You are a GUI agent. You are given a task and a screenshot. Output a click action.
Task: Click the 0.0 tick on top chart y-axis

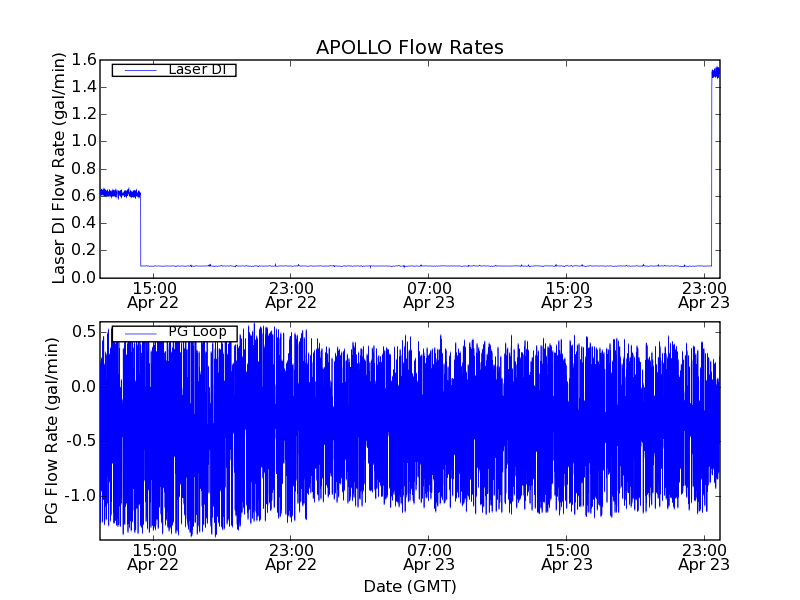83,277
